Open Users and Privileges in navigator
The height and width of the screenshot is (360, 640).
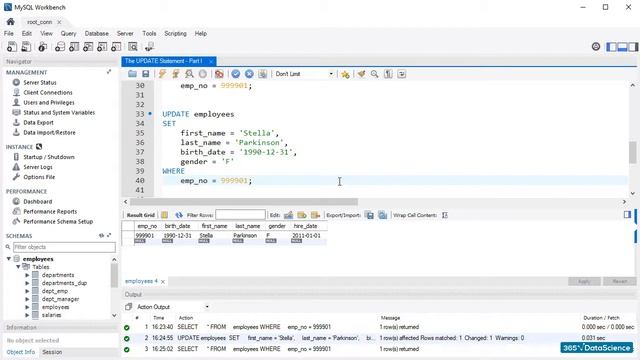[x=49, y=102]
